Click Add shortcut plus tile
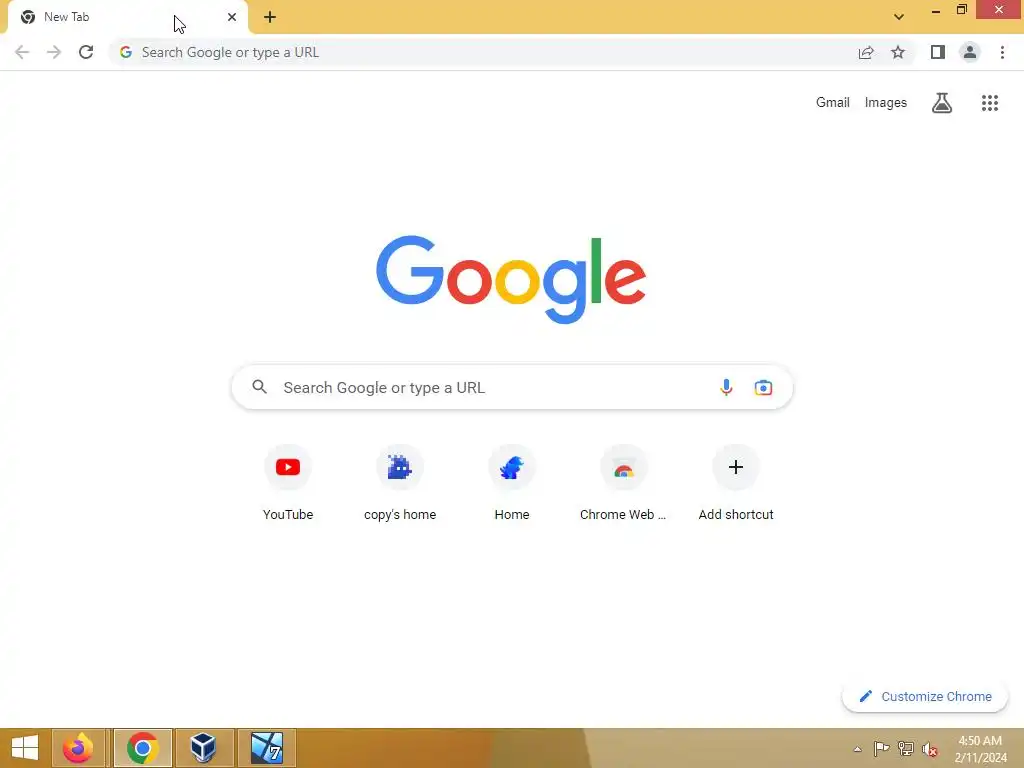 tap(736, 484)
